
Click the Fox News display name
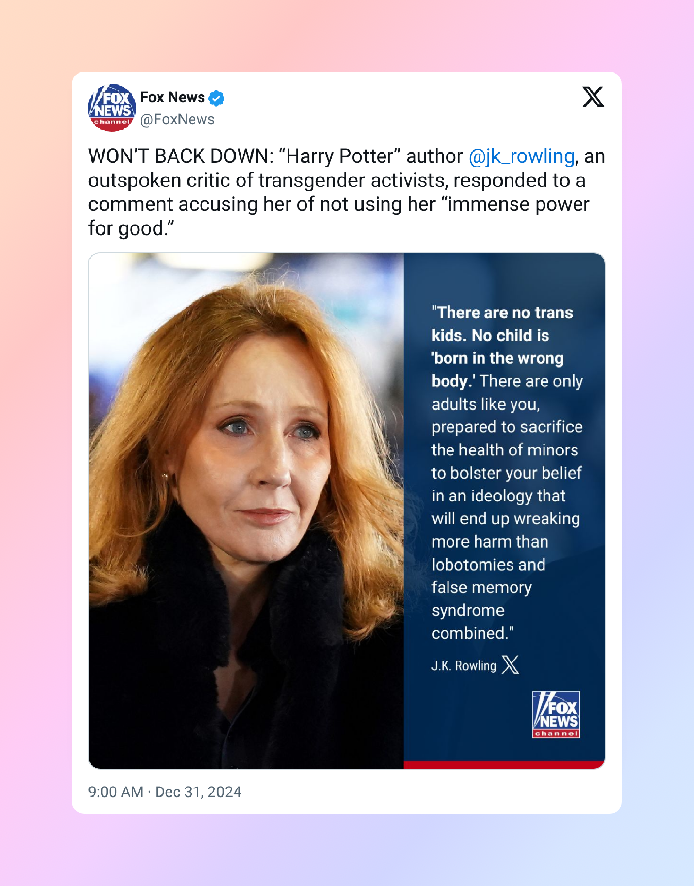[x=172, y=97]
